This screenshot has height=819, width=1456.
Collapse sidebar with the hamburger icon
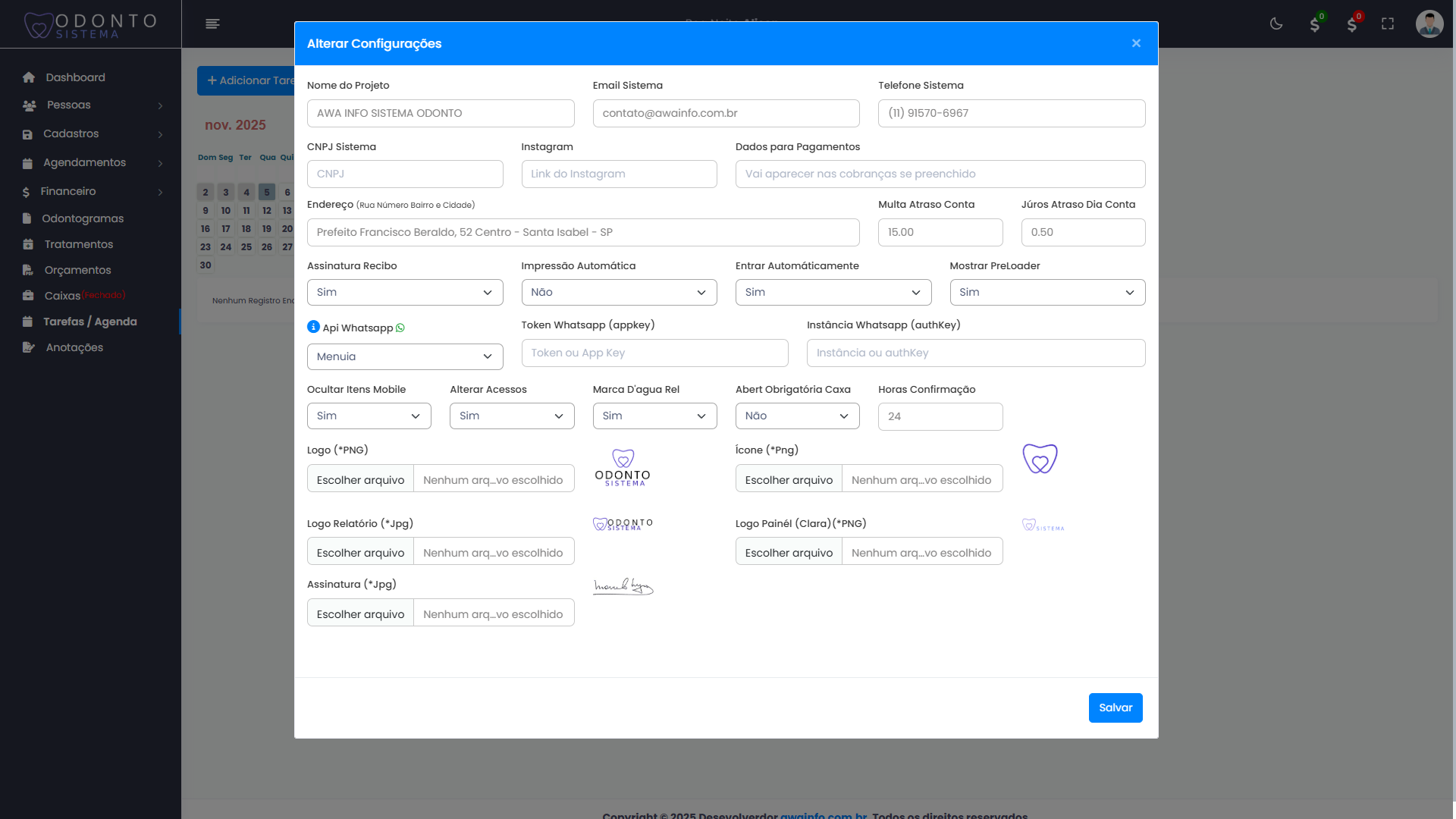pyautogui.click(x=212, y=24)
